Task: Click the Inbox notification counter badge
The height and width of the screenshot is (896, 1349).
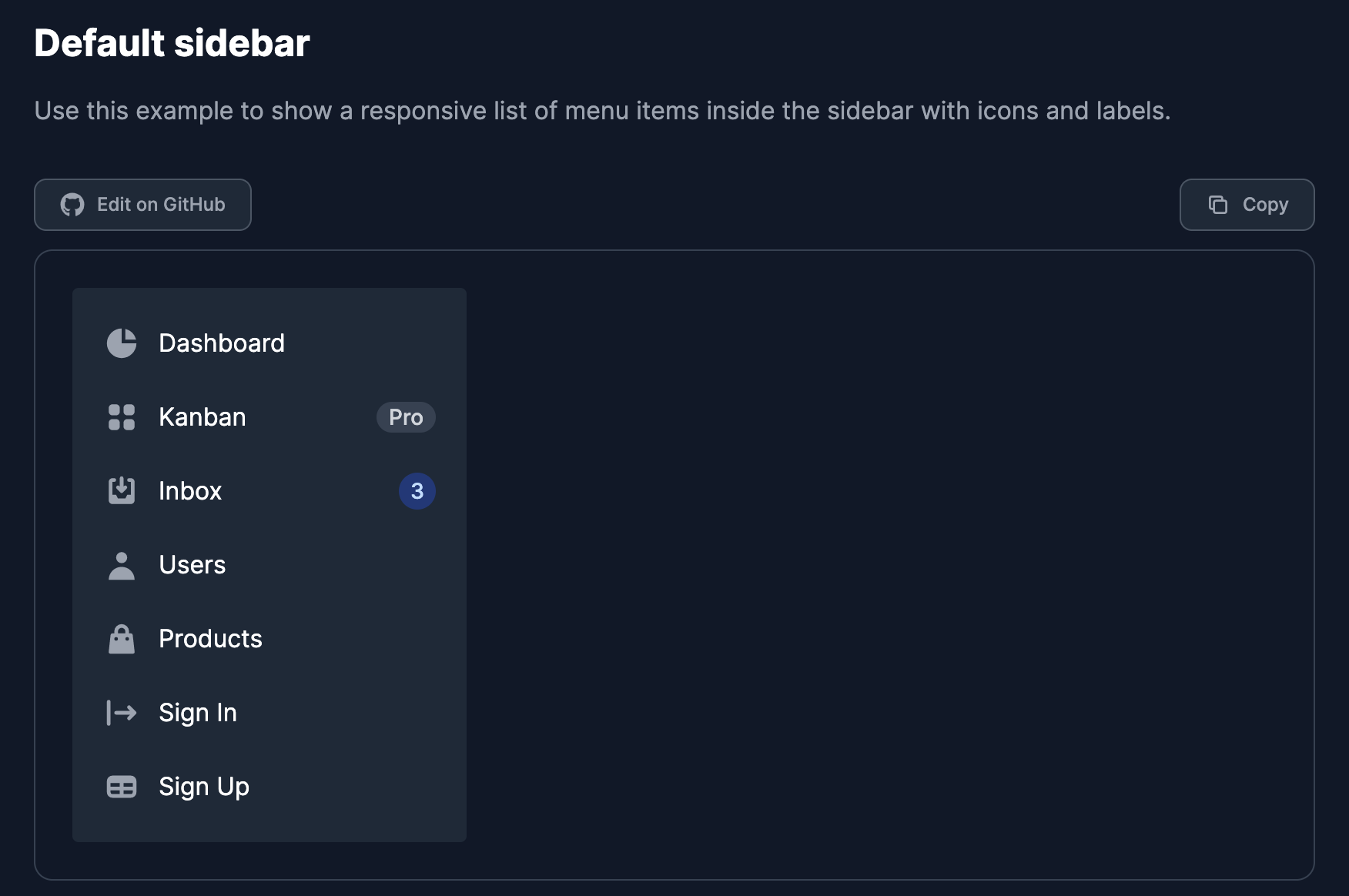Action: [x=417, y=490]
